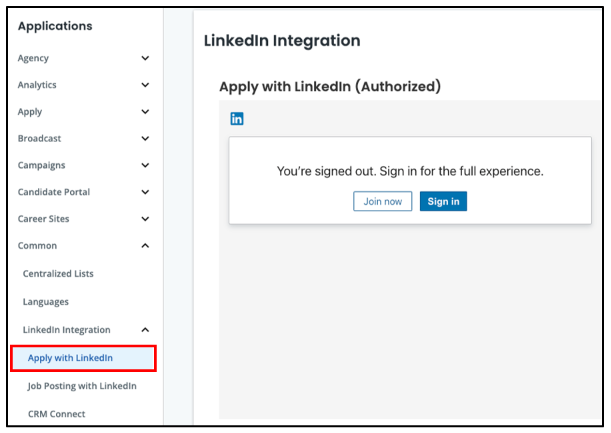Expand the Agency section chevron

point(145,58)
